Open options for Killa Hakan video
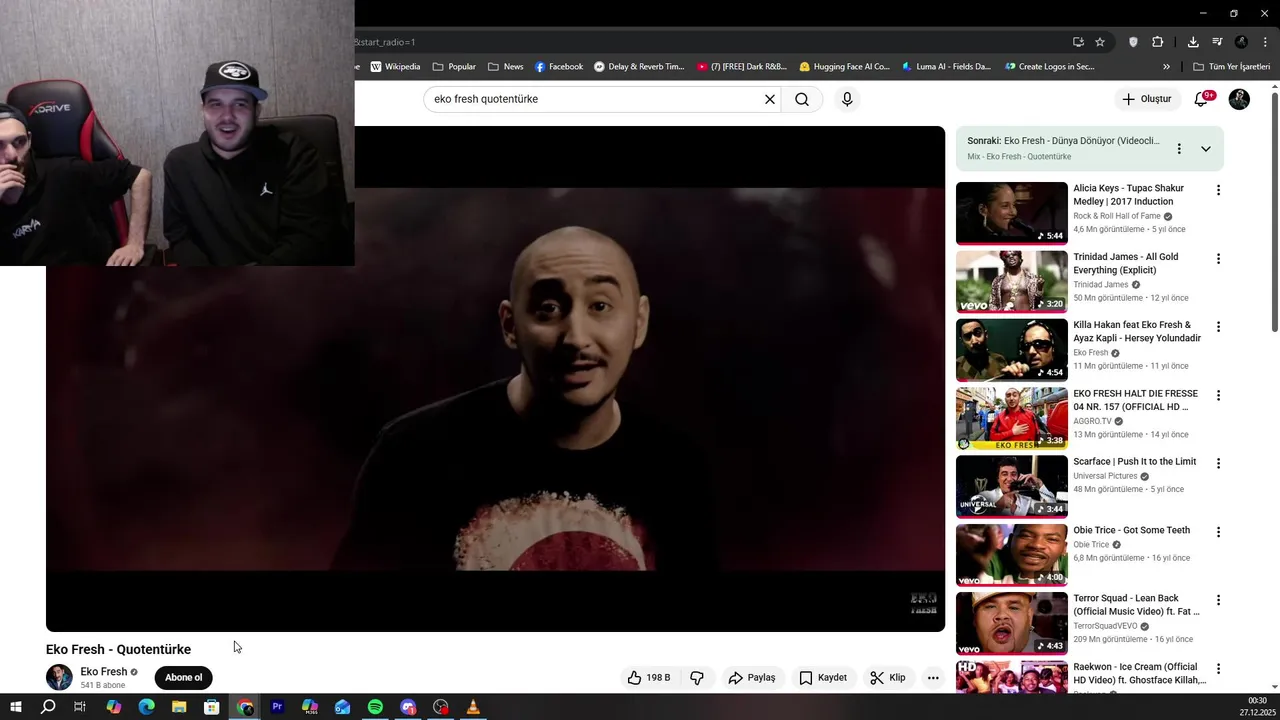This screenshot has width=1280, height=720. click(x=1218, y=327)
